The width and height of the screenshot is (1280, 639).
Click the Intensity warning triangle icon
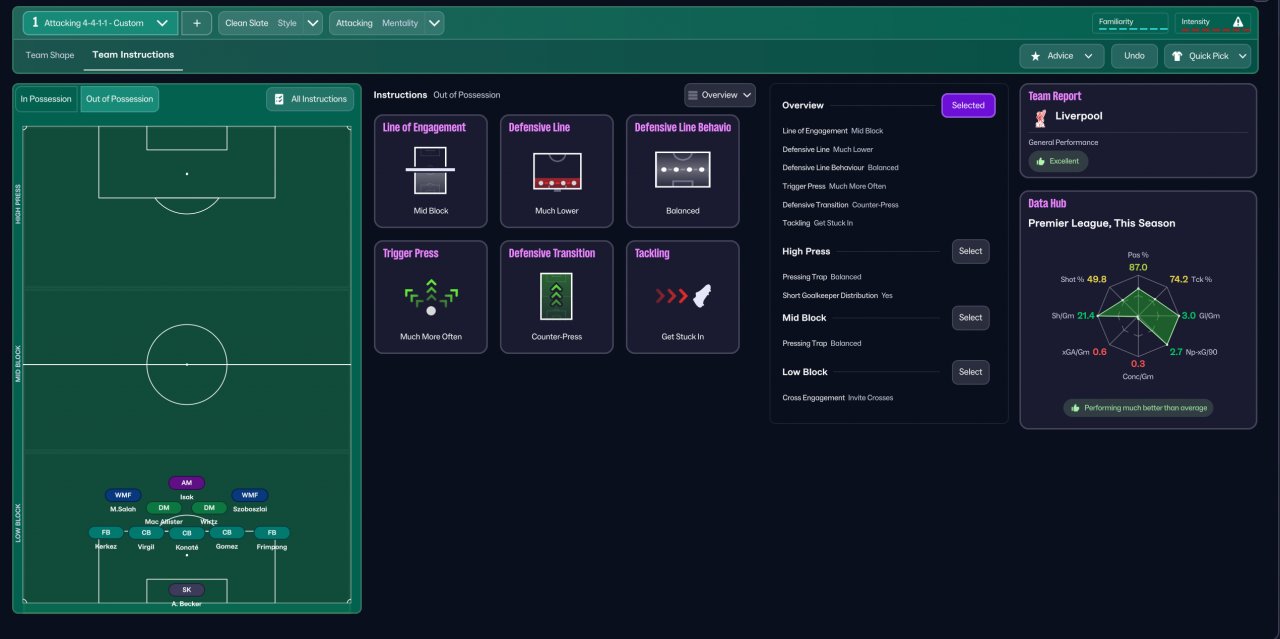1237,22
